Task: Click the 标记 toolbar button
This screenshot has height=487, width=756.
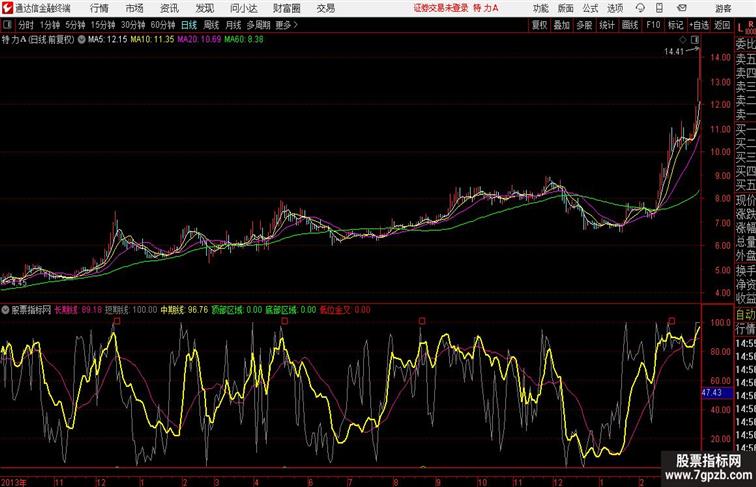Action: [x=675, y=25]
